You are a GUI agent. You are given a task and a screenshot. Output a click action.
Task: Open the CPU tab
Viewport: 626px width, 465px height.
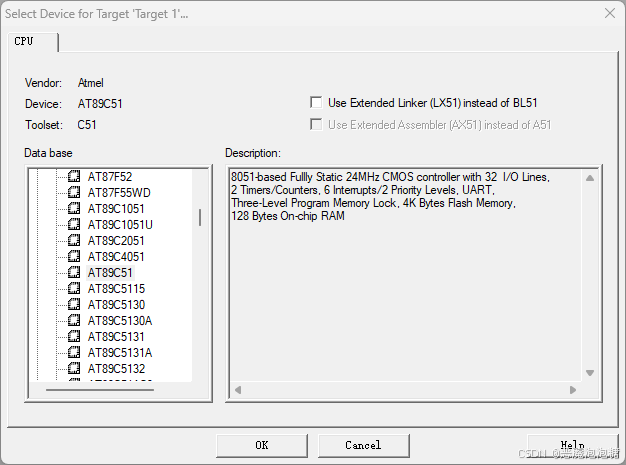point(33,42)
